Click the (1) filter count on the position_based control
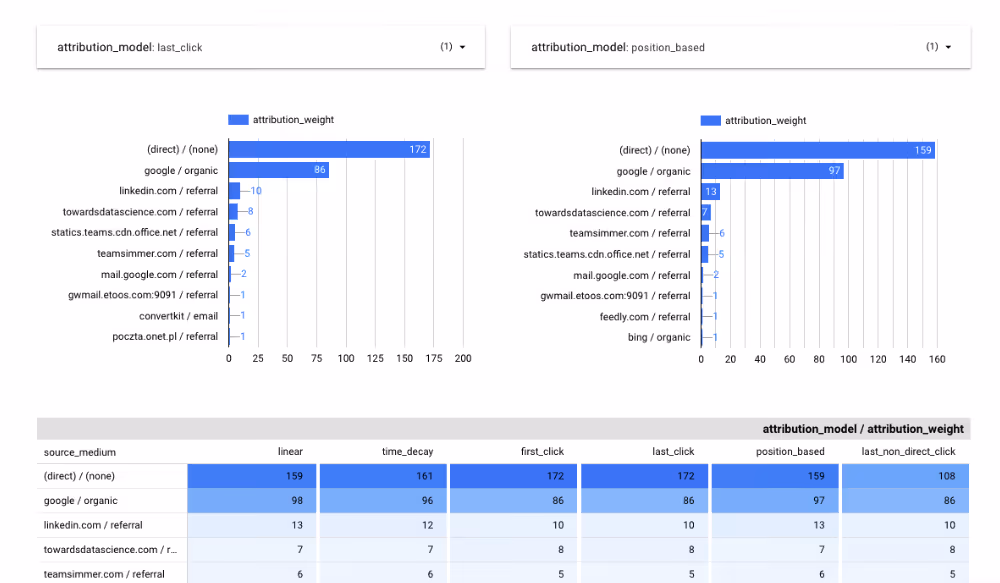 point(930,46)
